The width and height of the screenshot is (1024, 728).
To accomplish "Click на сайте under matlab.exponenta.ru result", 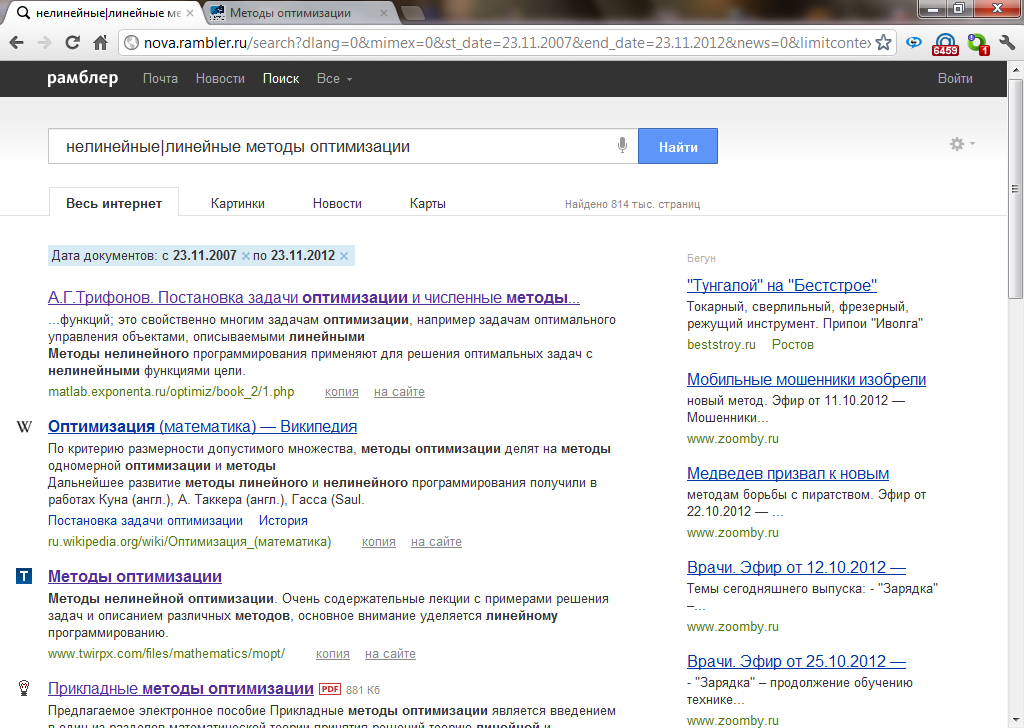I will 399,392.
